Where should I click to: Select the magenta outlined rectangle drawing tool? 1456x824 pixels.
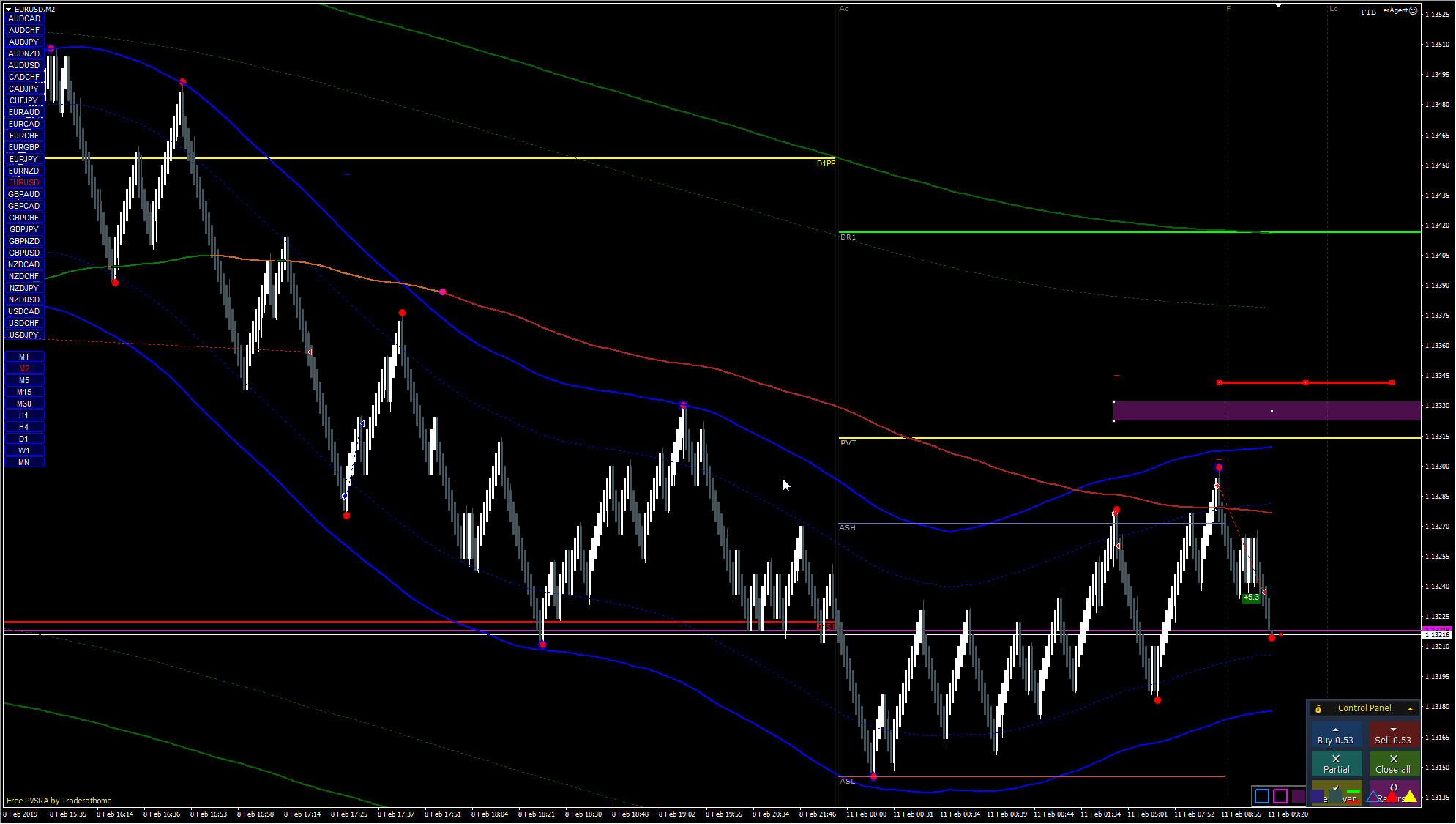(1280, 796)
